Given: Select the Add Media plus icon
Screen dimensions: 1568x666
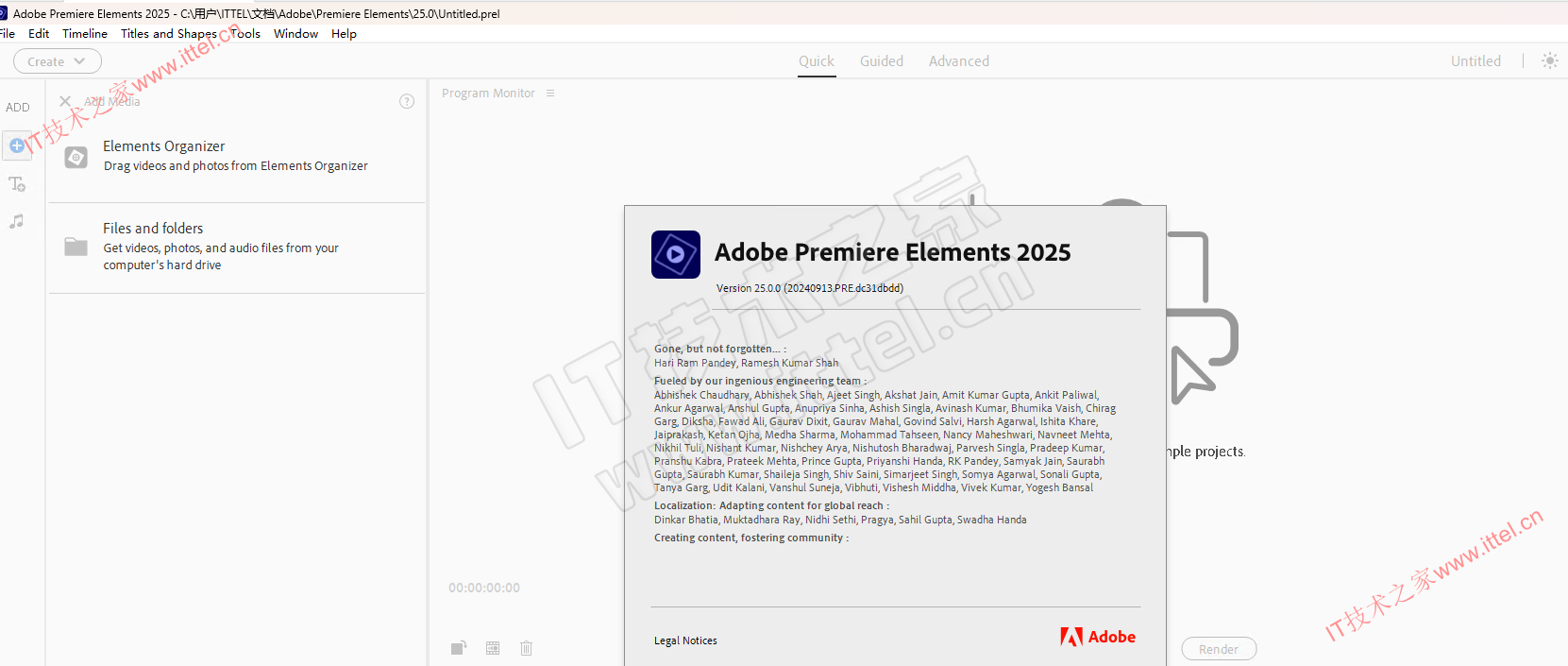Looking at the screenshot, I should [17, 145].
